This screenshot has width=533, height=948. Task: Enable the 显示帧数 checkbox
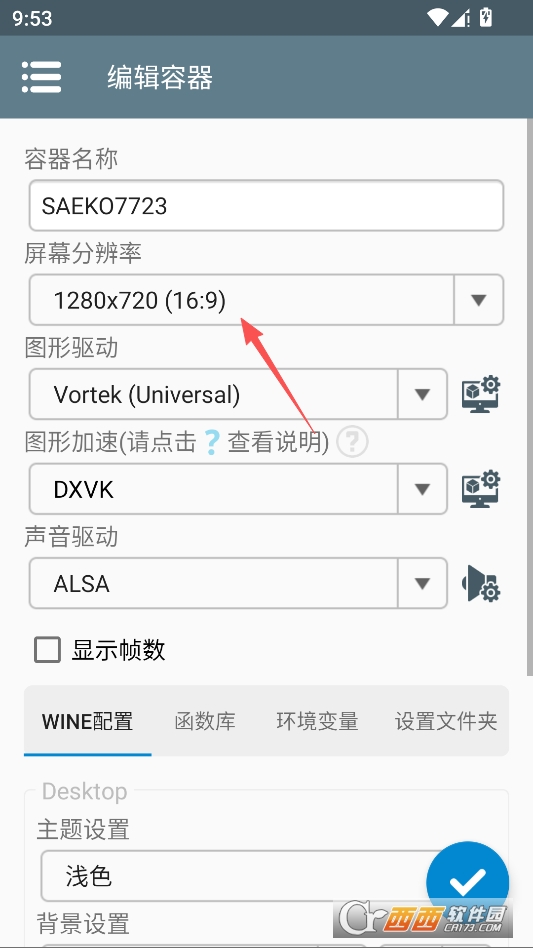(47, 650)
